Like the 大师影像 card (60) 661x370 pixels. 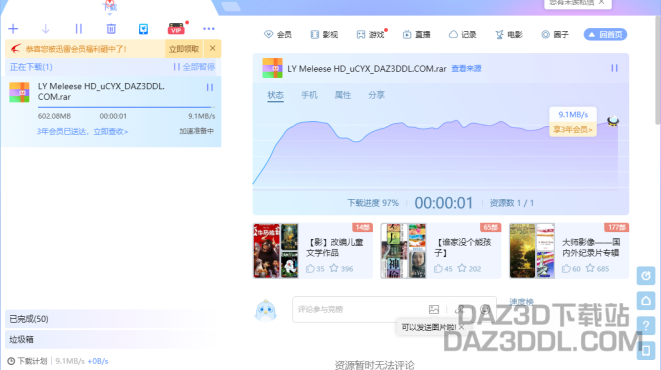[571, 268]
